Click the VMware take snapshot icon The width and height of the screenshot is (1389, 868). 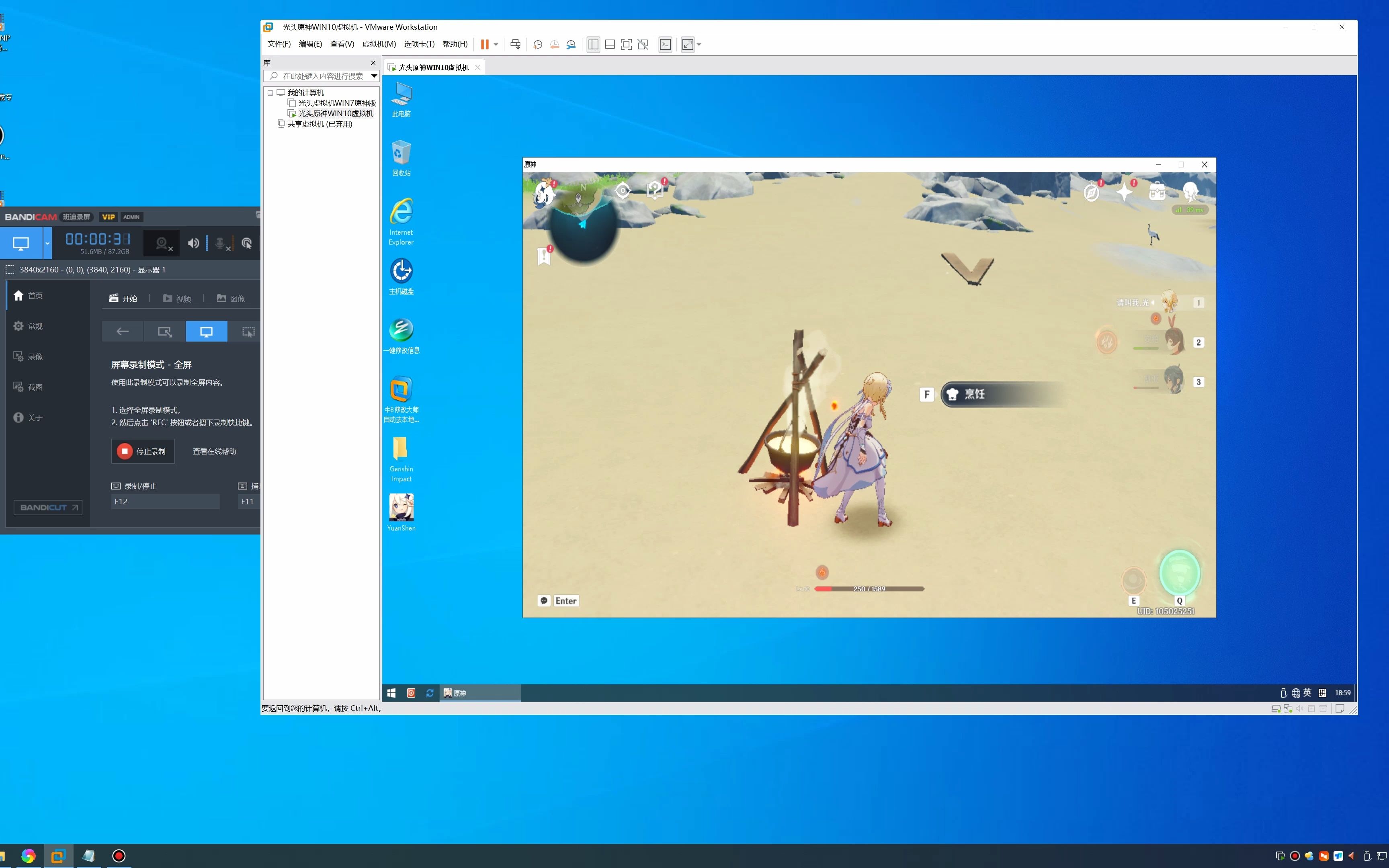pyautogui.click(x=537, y=44)
